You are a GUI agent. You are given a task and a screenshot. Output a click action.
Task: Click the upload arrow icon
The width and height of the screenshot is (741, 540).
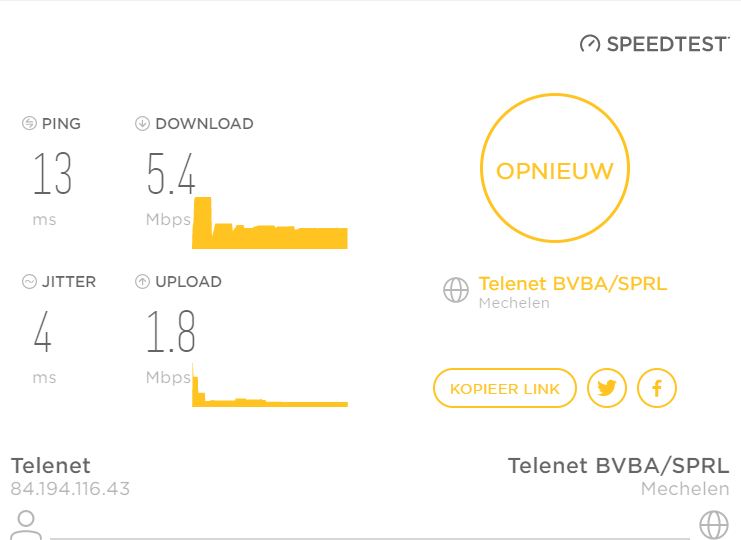142,282
